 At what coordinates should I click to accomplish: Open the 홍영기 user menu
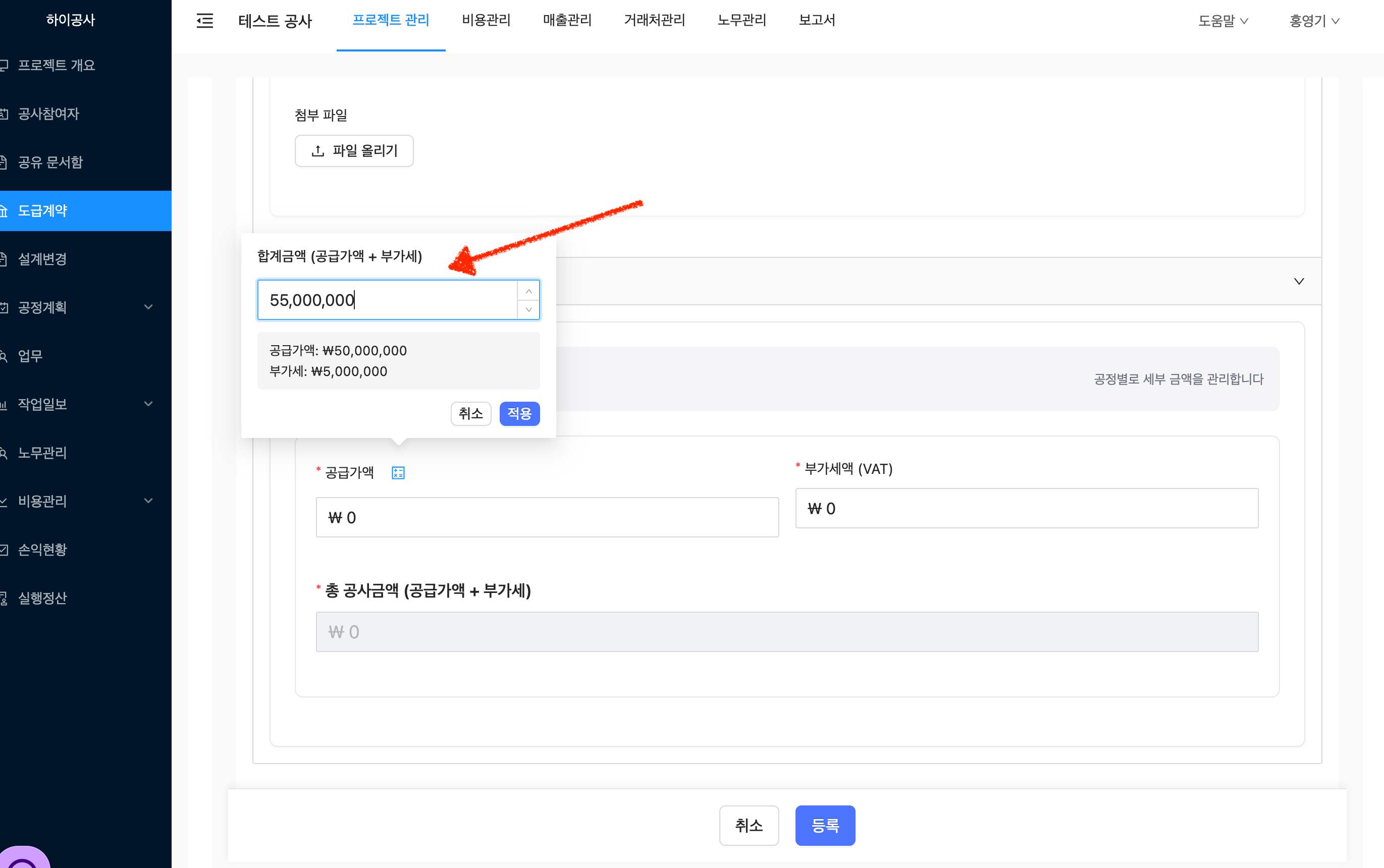pos(1314,21)
